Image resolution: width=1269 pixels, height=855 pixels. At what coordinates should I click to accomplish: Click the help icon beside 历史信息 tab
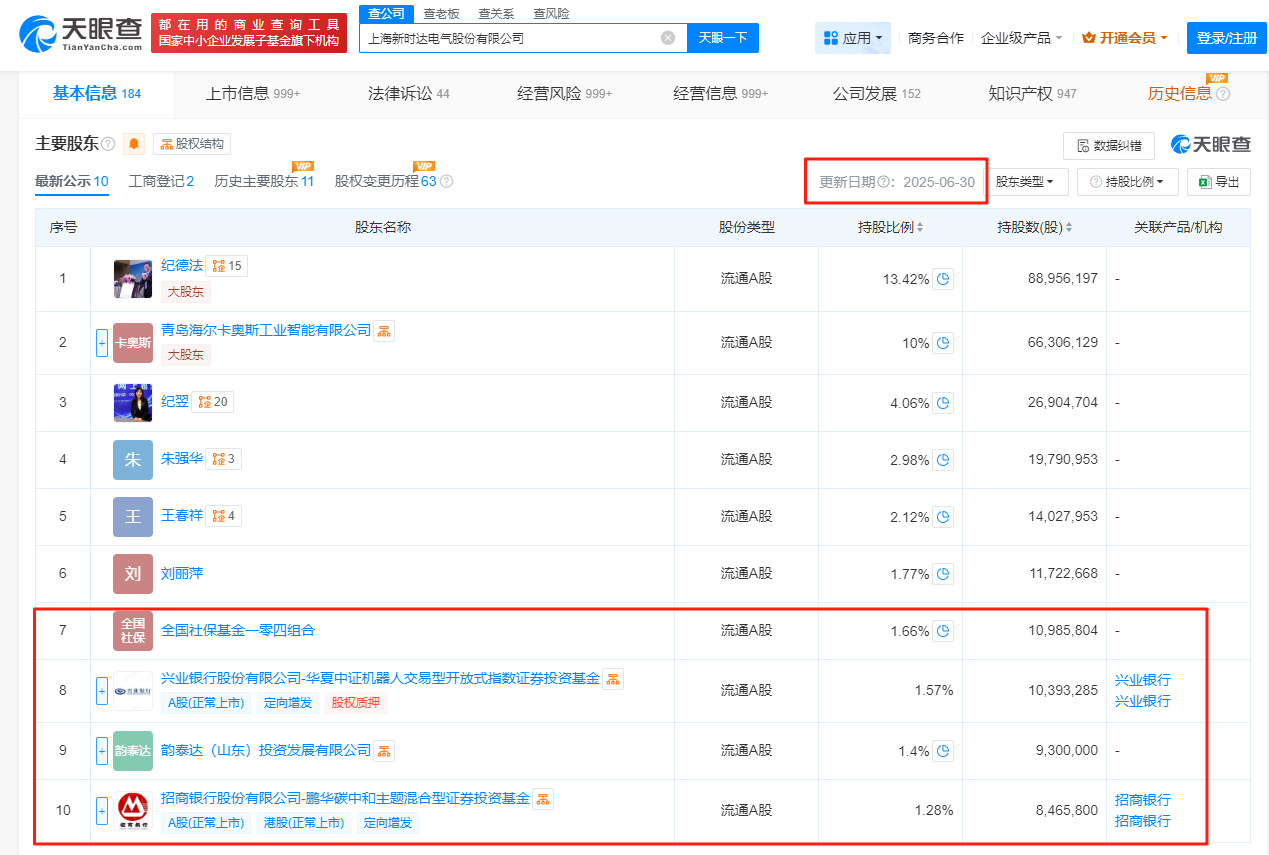click(1223, 94)
